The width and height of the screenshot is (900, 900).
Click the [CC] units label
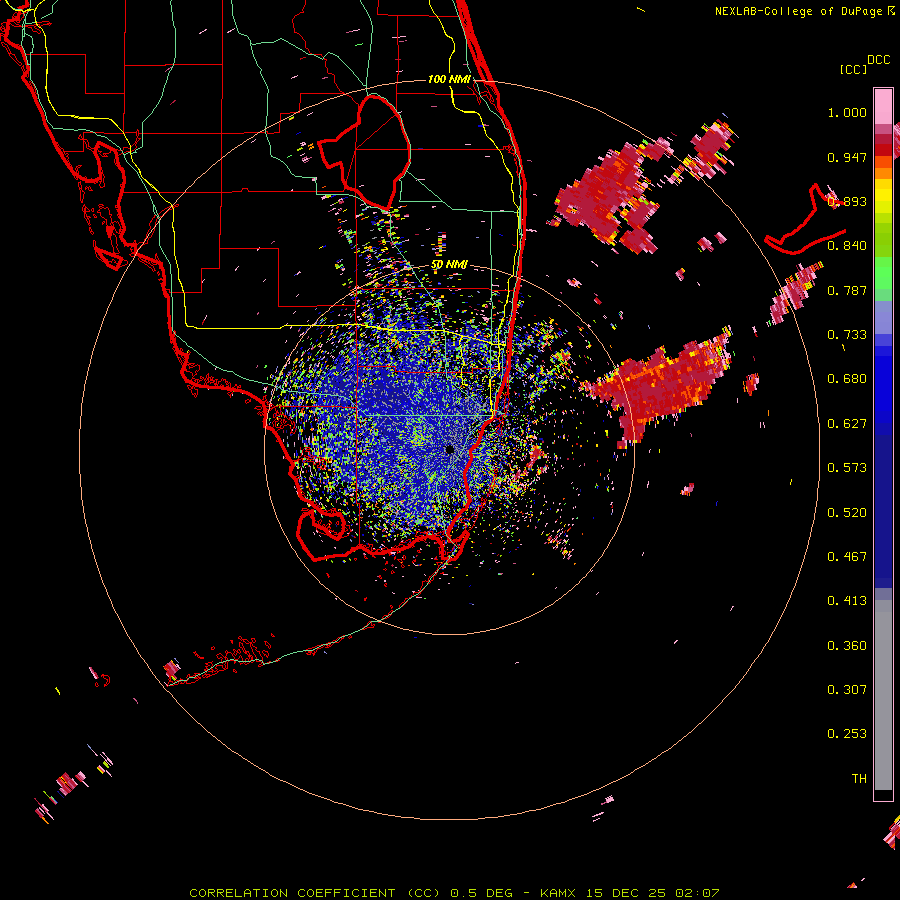pyautogui.click(x=854, y=69)
